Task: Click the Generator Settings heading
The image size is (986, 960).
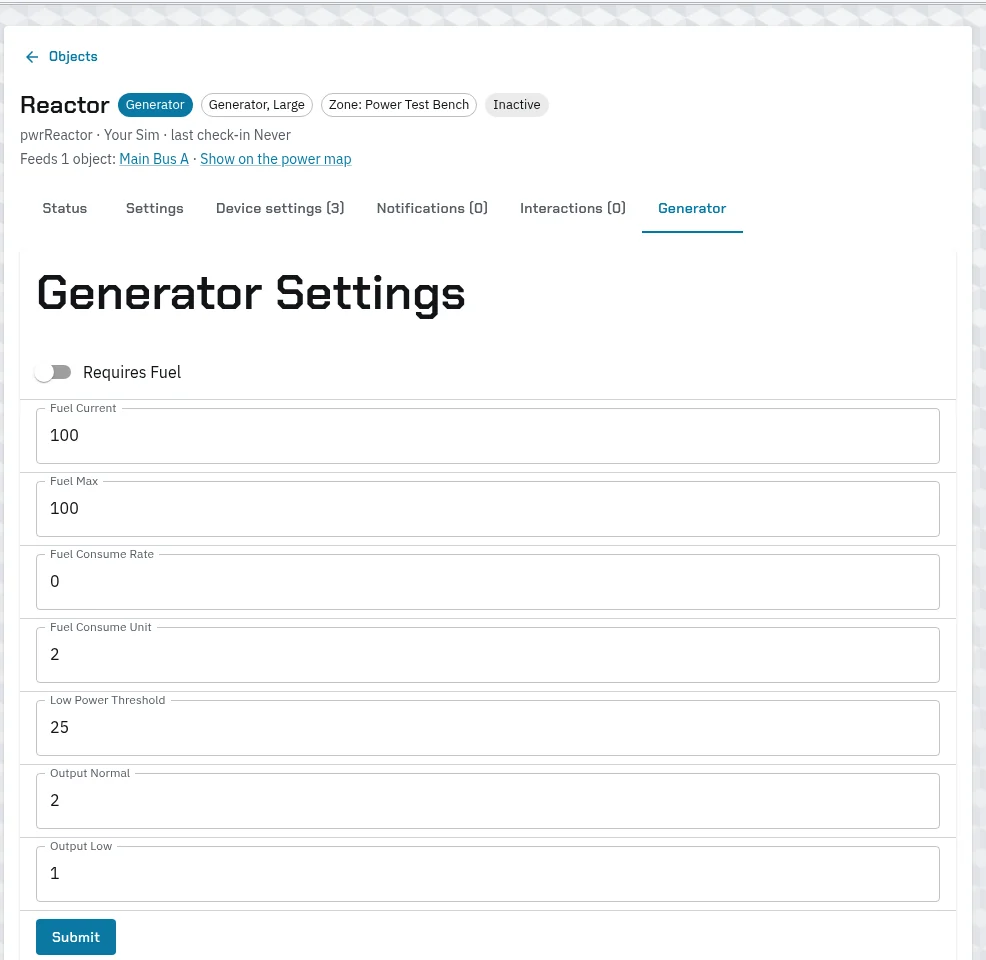Action: click(251, 294)
